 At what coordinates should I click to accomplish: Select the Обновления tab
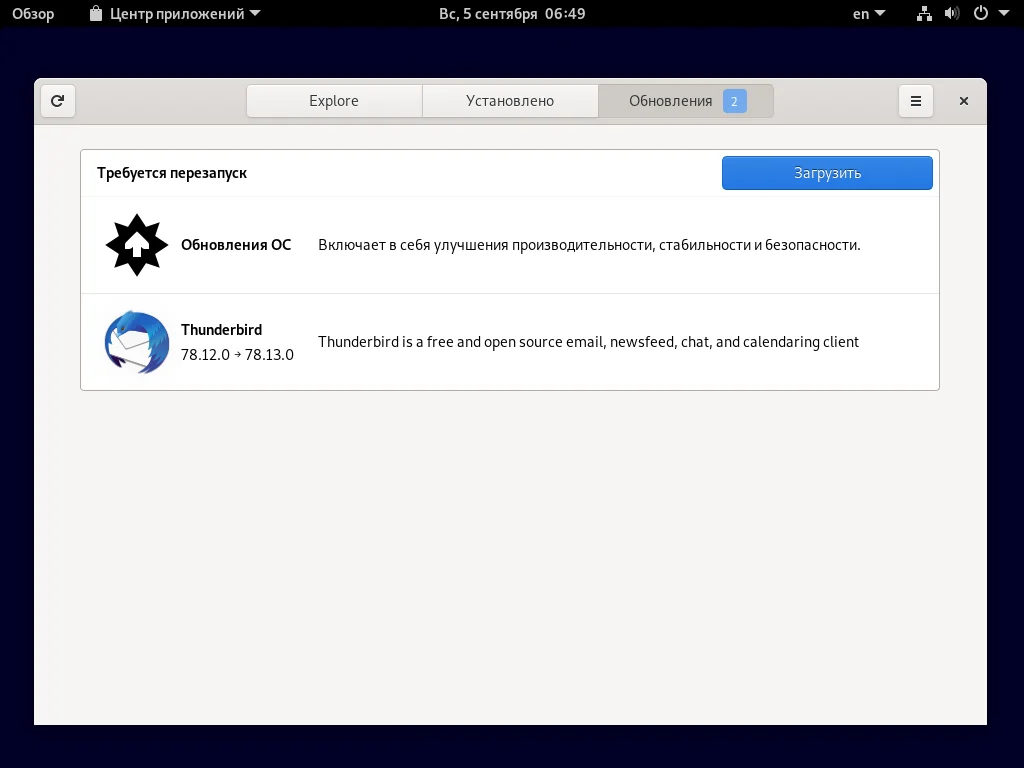pyautogui.click(x=670, y=100)
